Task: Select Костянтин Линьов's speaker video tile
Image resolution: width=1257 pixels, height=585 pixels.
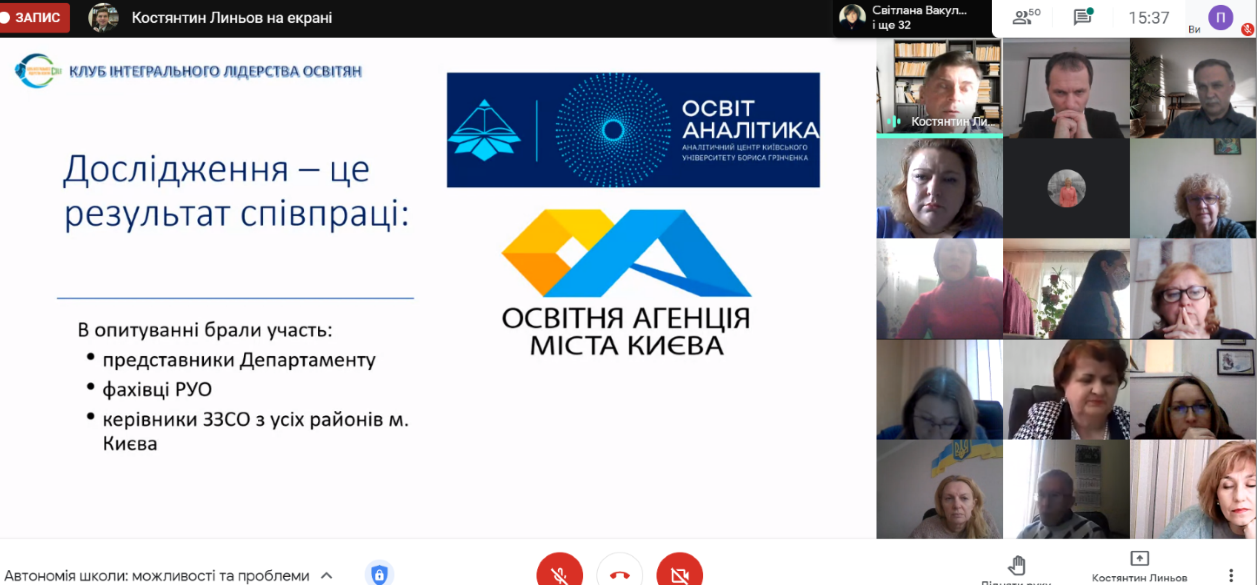Action: [939, 87]
